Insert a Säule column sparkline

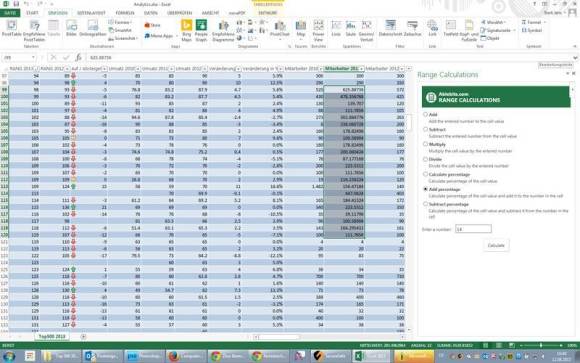[x=351, y=29]
